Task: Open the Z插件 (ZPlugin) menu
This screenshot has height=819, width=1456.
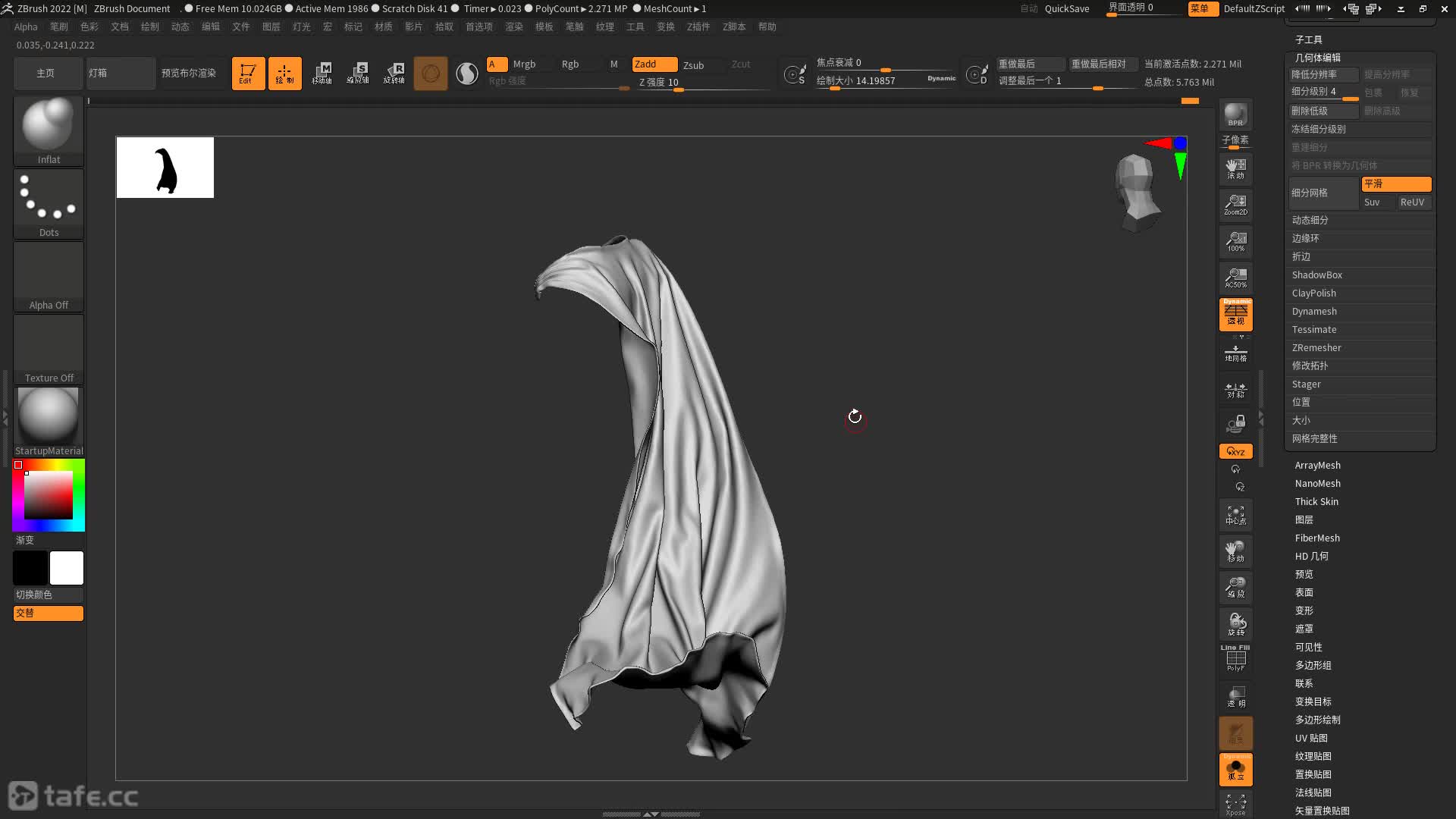Action: [698, 27]
